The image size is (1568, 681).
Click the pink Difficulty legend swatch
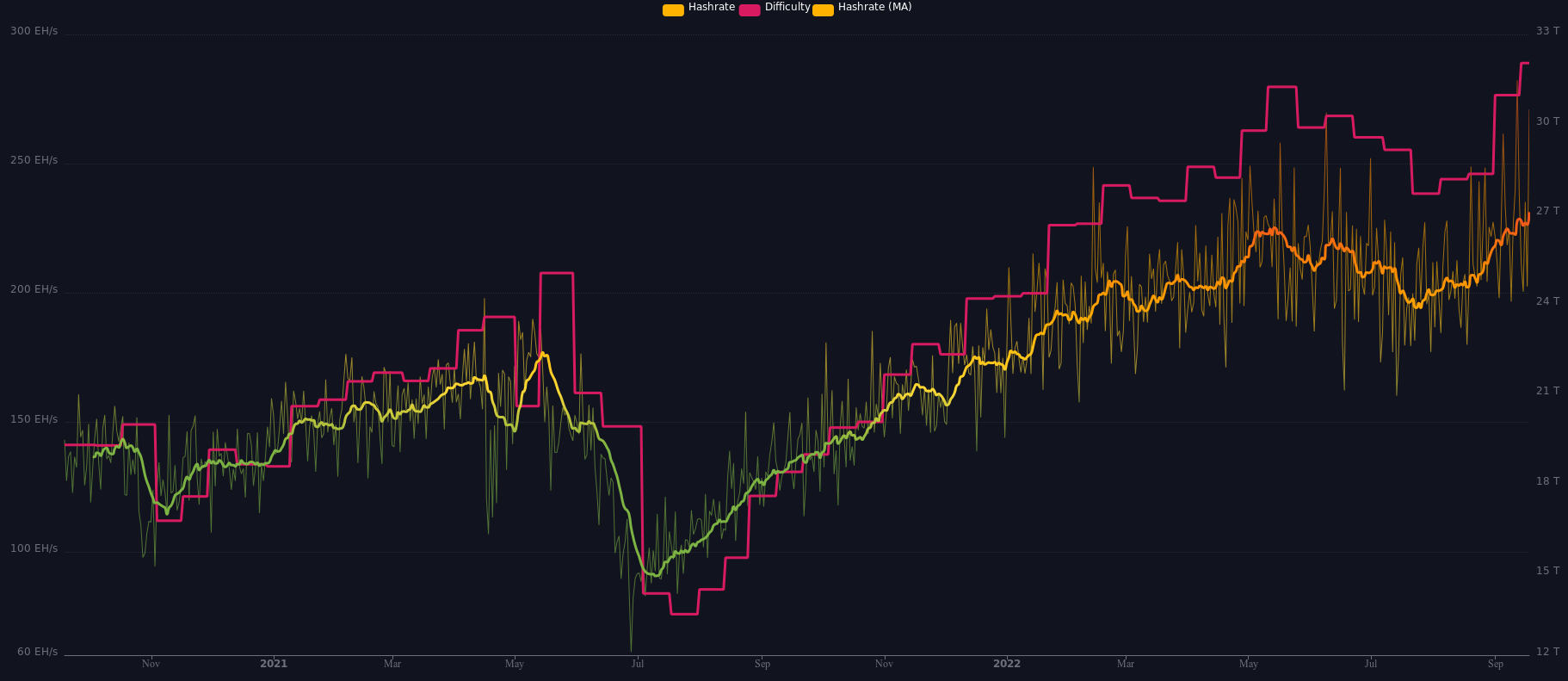(x=749, y=9)
